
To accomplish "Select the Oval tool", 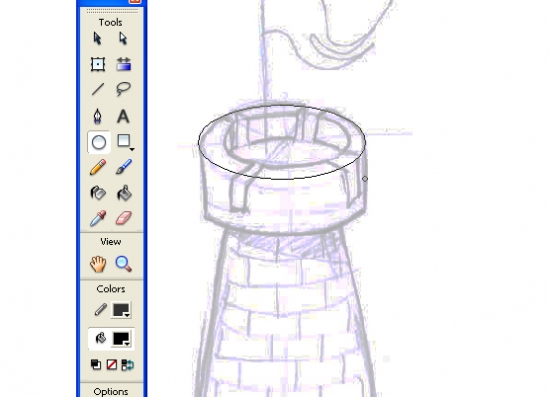I will 99,142.
